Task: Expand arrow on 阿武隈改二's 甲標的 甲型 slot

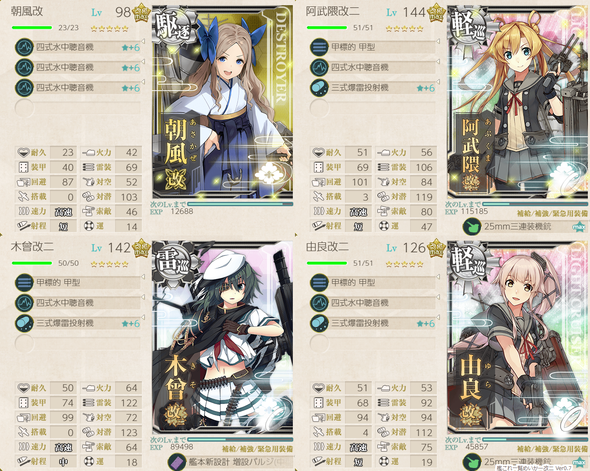Action: pos(438,41)
